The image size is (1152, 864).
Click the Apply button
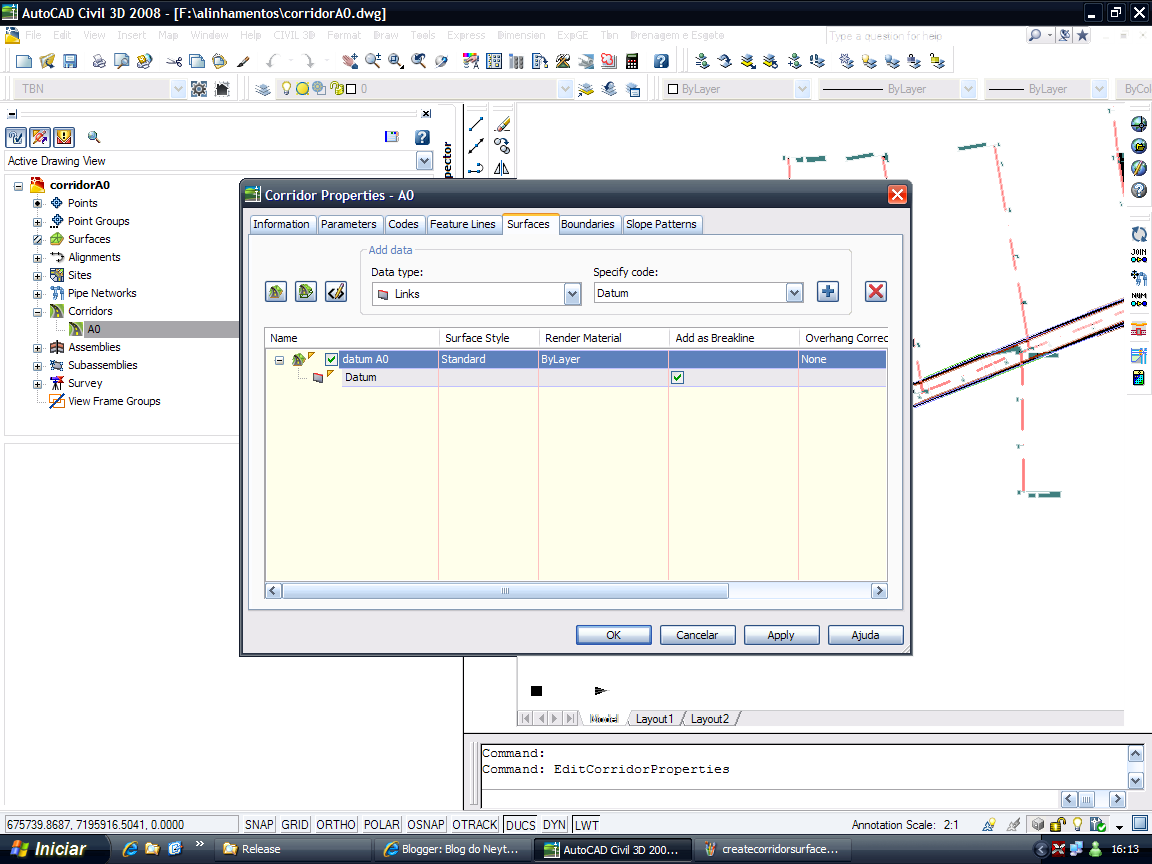(x=781, y=635)
